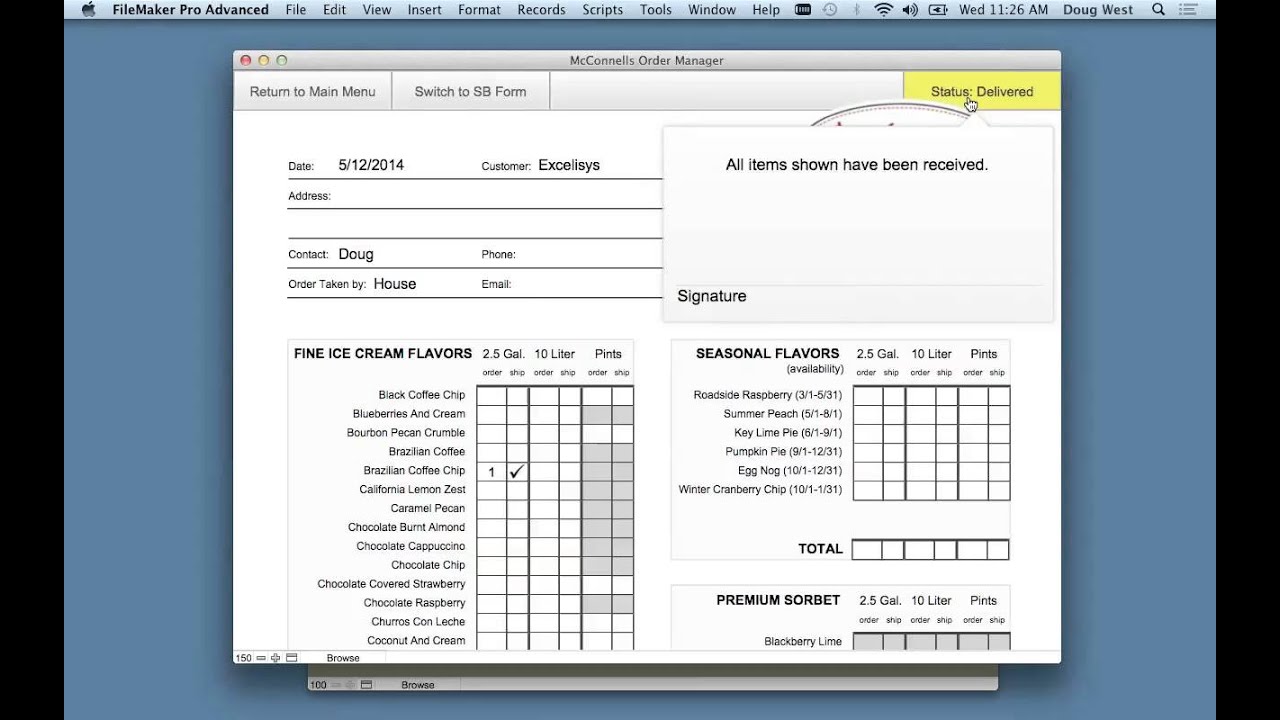Click zoom in icon in the back window
Image resolution: width=1280 pixels, height=720 pixels.
pyautogui.click(x=351, y=685)
